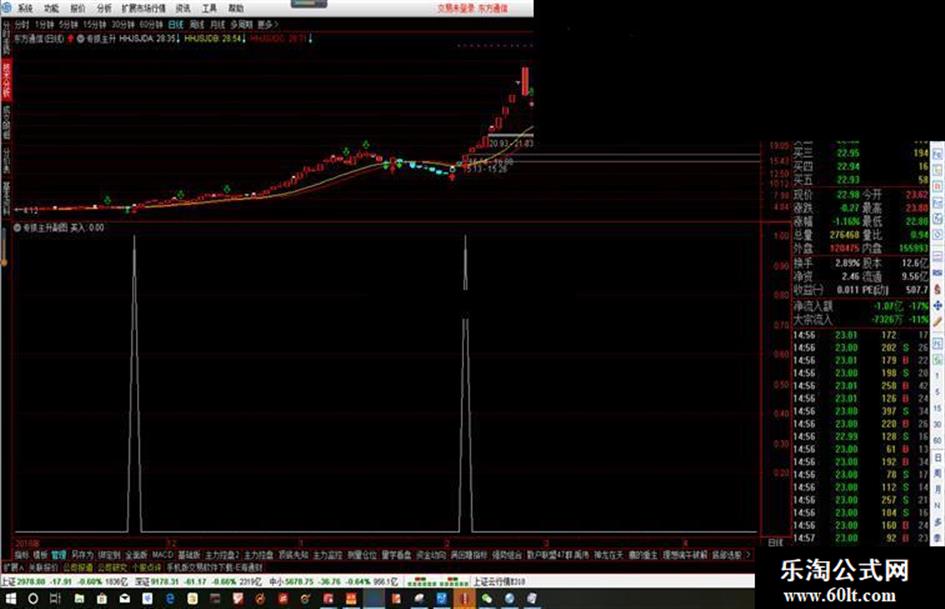The width and height of the screenshot is (945, 609).
Task: Switch chart to 30分钟 period
Action: [123, 25]
